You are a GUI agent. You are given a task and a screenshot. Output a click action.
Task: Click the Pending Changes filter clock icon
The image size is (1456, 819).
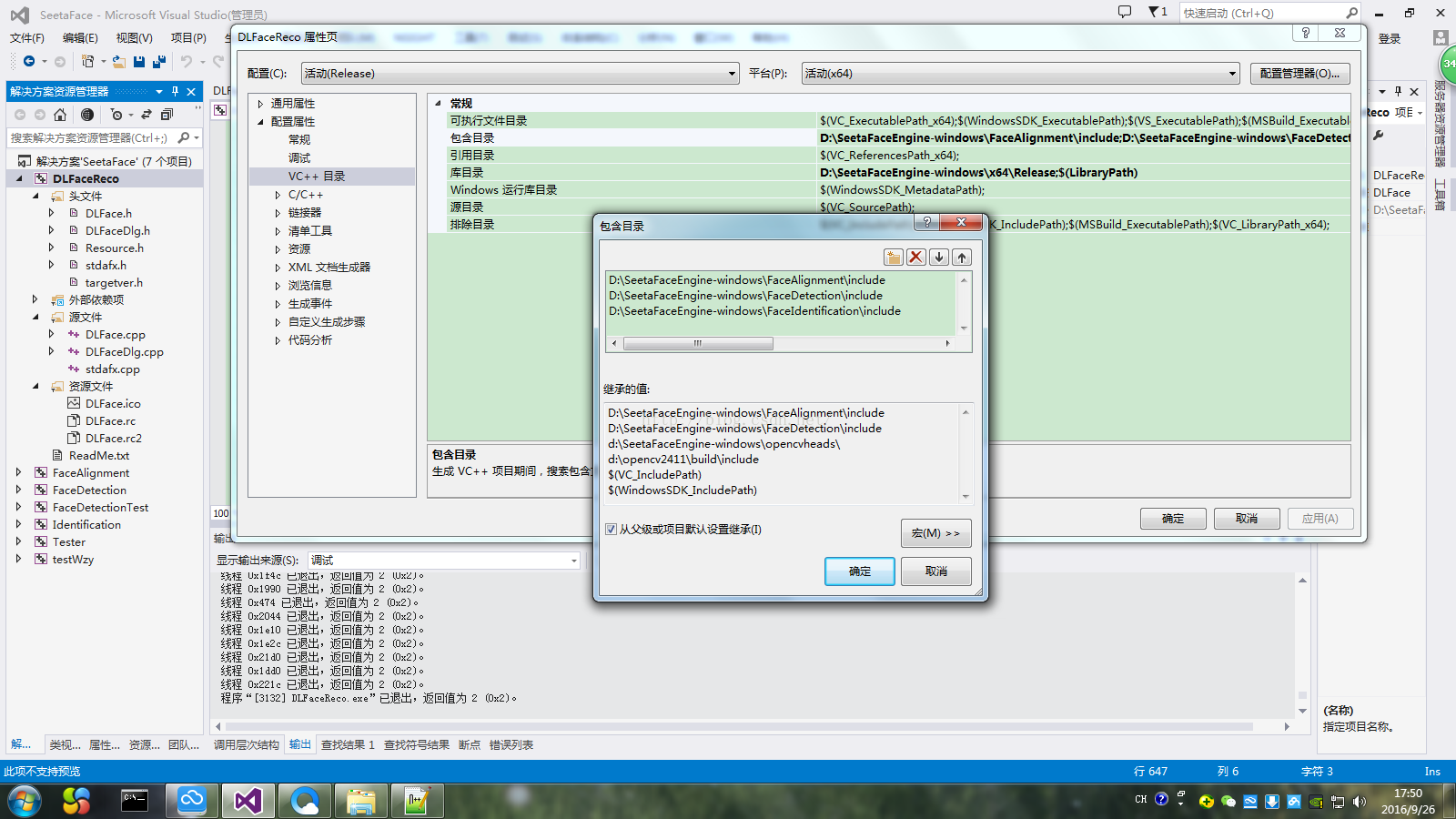coord(116,115)
